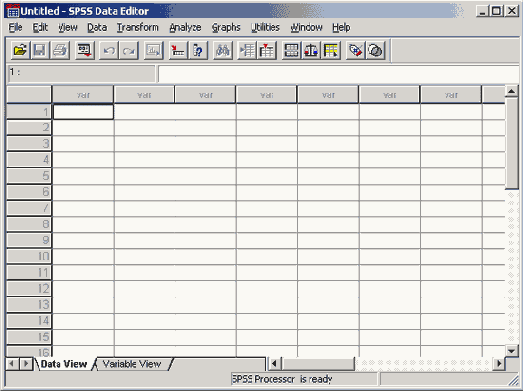Click the Undo arrow icon
Viewport: 523px width, 391px height.
tap(109, 51)
